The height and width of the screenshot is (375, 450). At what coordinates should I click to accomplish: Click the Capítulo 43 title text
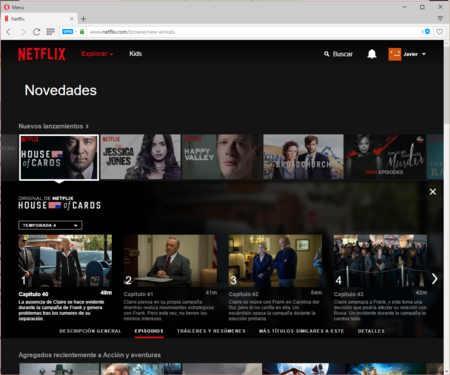click(348, 294)
